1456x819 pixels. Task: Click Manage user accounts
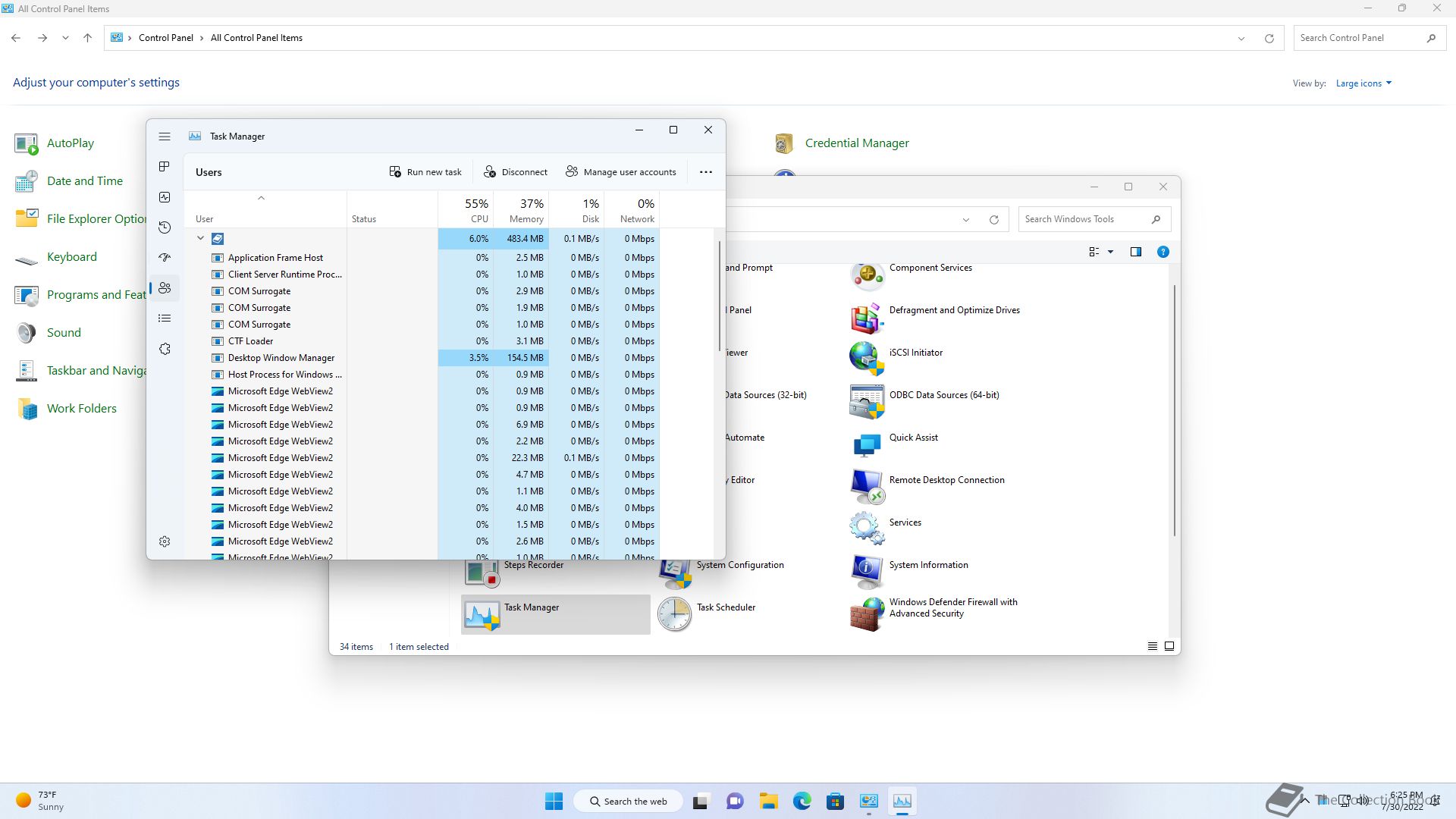click(x=621, y=172)
